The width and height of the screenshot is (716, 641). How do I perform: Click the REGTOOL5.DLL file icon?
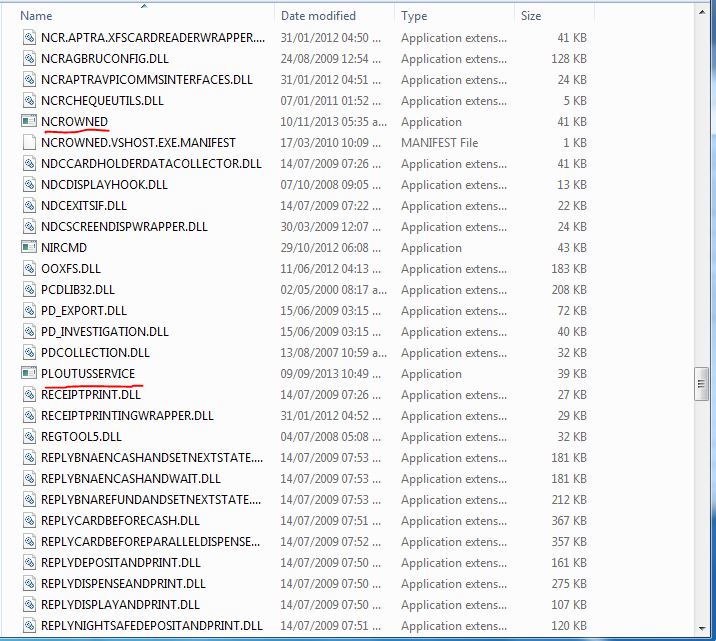coord(29,436)
